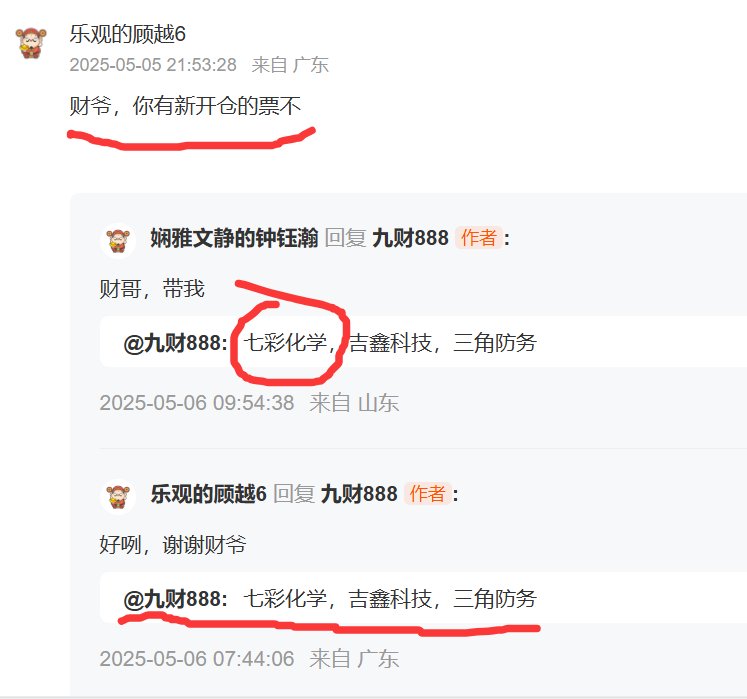Visit 九财888 profile in first reply header
The image size is (747, 699).
click(x=410, y=238)
